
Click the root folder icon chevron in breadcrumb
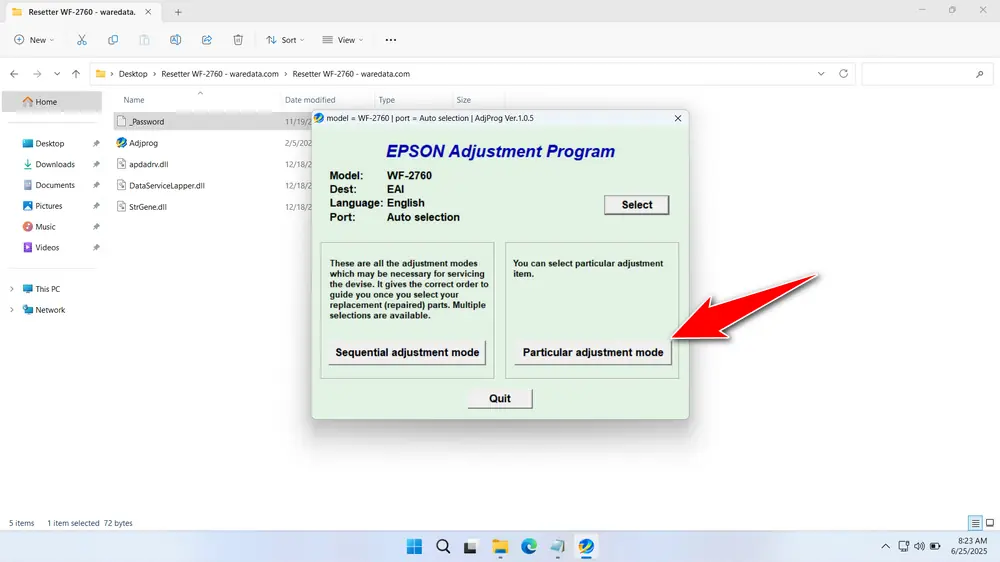point(112,74)
